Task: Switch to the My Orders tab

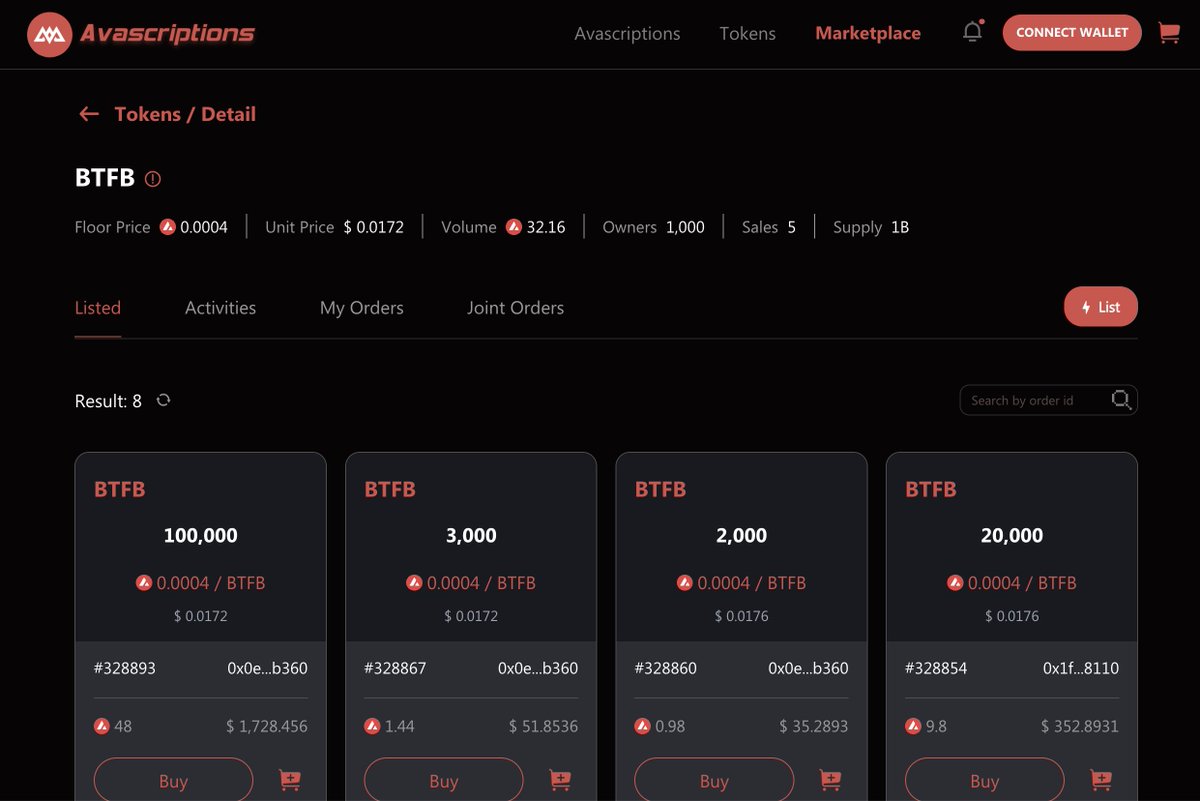Action: tap(362, 308)
